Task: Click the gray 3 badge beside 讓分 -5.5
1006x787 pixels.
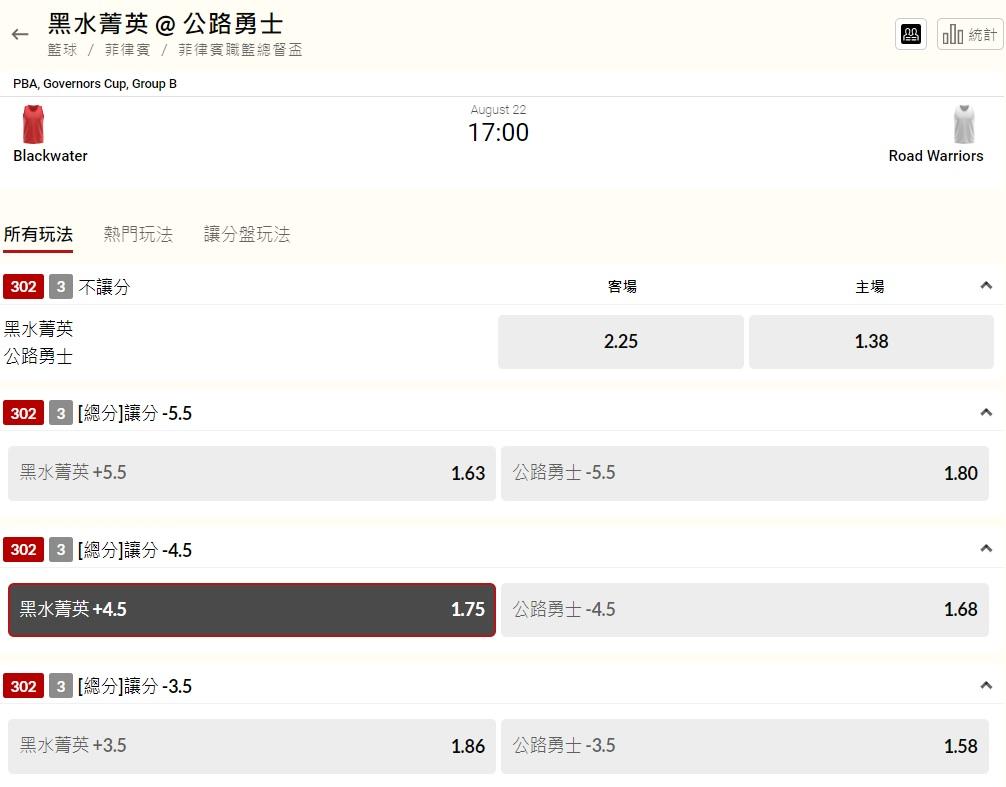Action: (61, 412)
